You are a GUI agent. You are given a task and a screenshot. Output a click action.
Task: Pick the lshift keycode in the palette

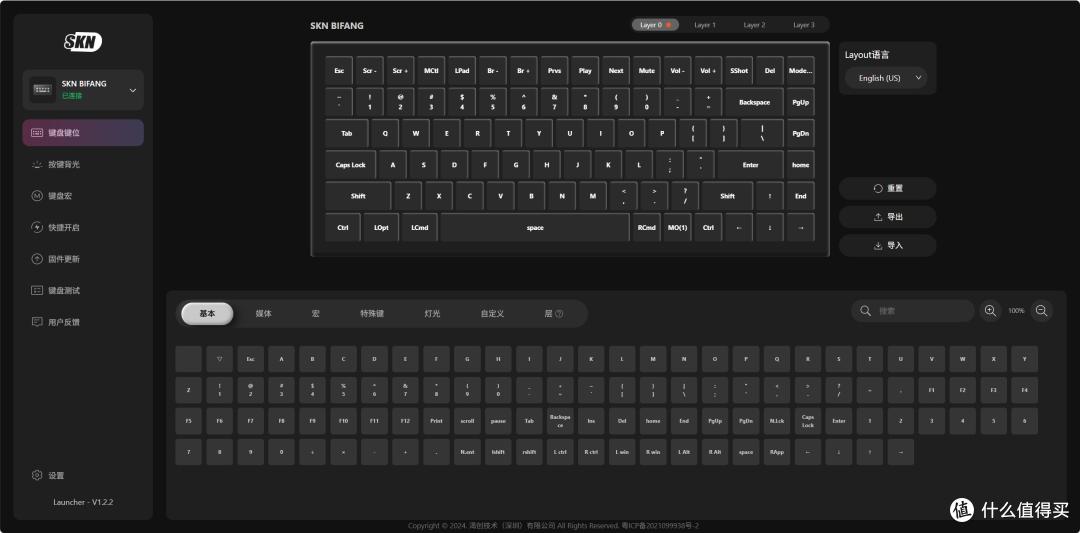click(498, 452)
